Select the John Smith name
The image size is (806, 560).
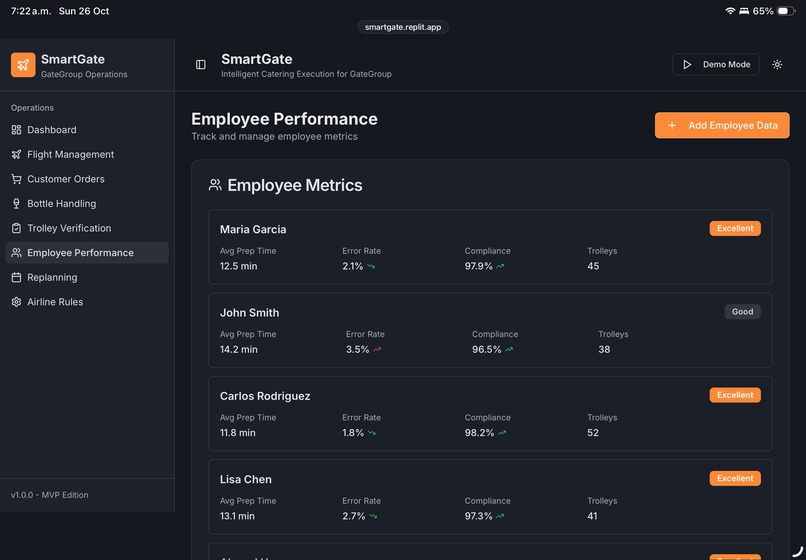pyautogui.click(x=249, y=313)
